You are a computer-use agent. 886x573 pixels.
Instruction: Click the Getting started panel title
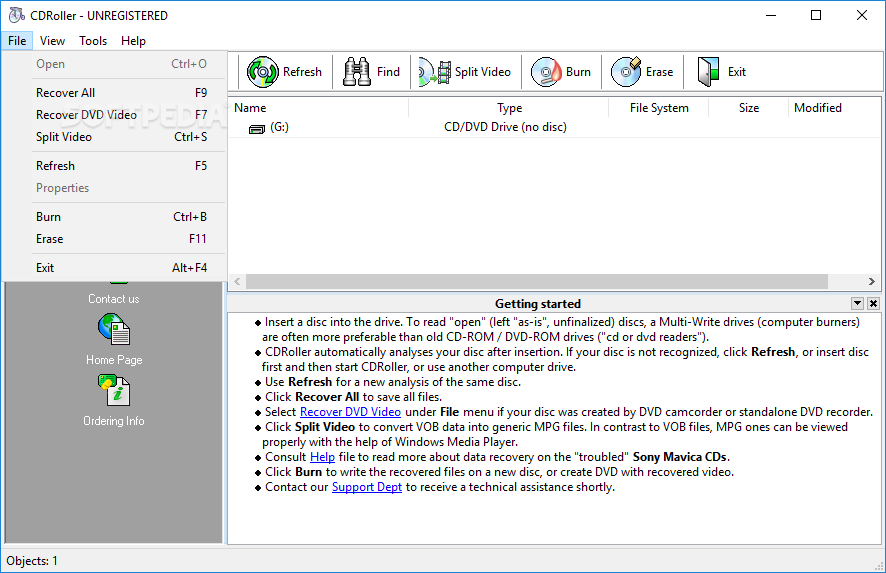[537, 303]
